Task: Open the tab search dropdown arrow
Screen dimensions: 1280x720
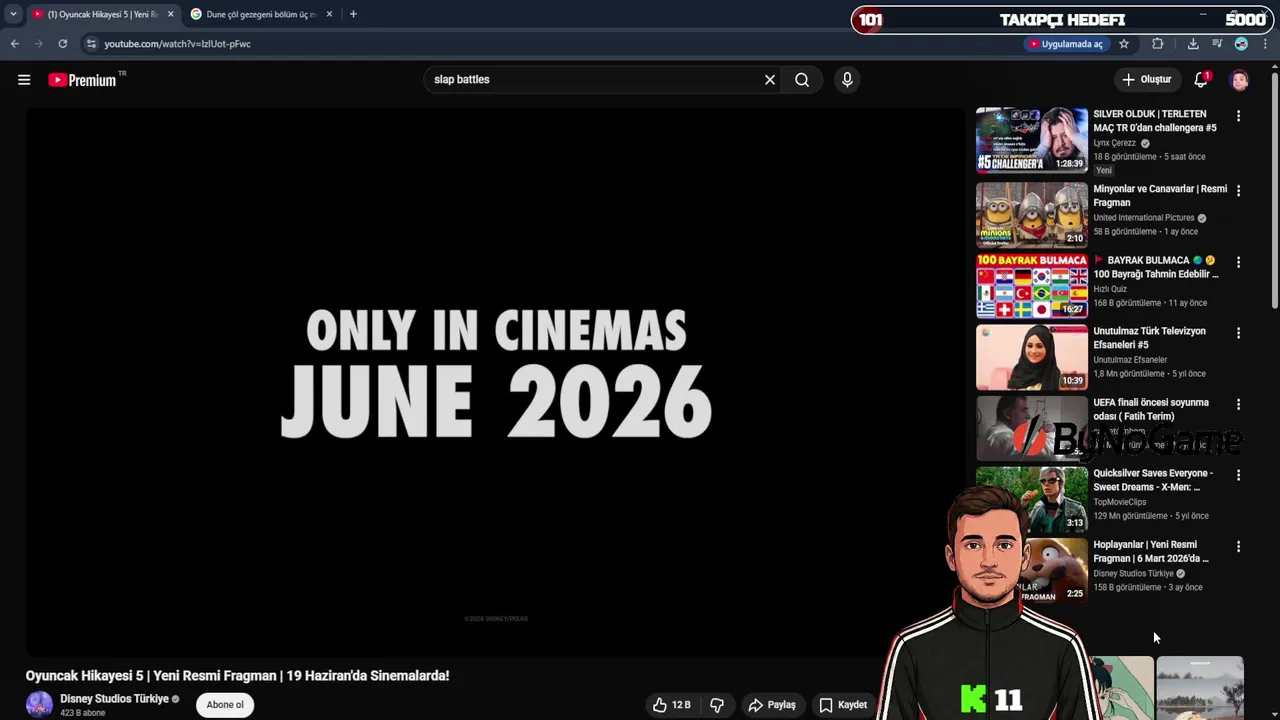Action: (x=13, y=14)
